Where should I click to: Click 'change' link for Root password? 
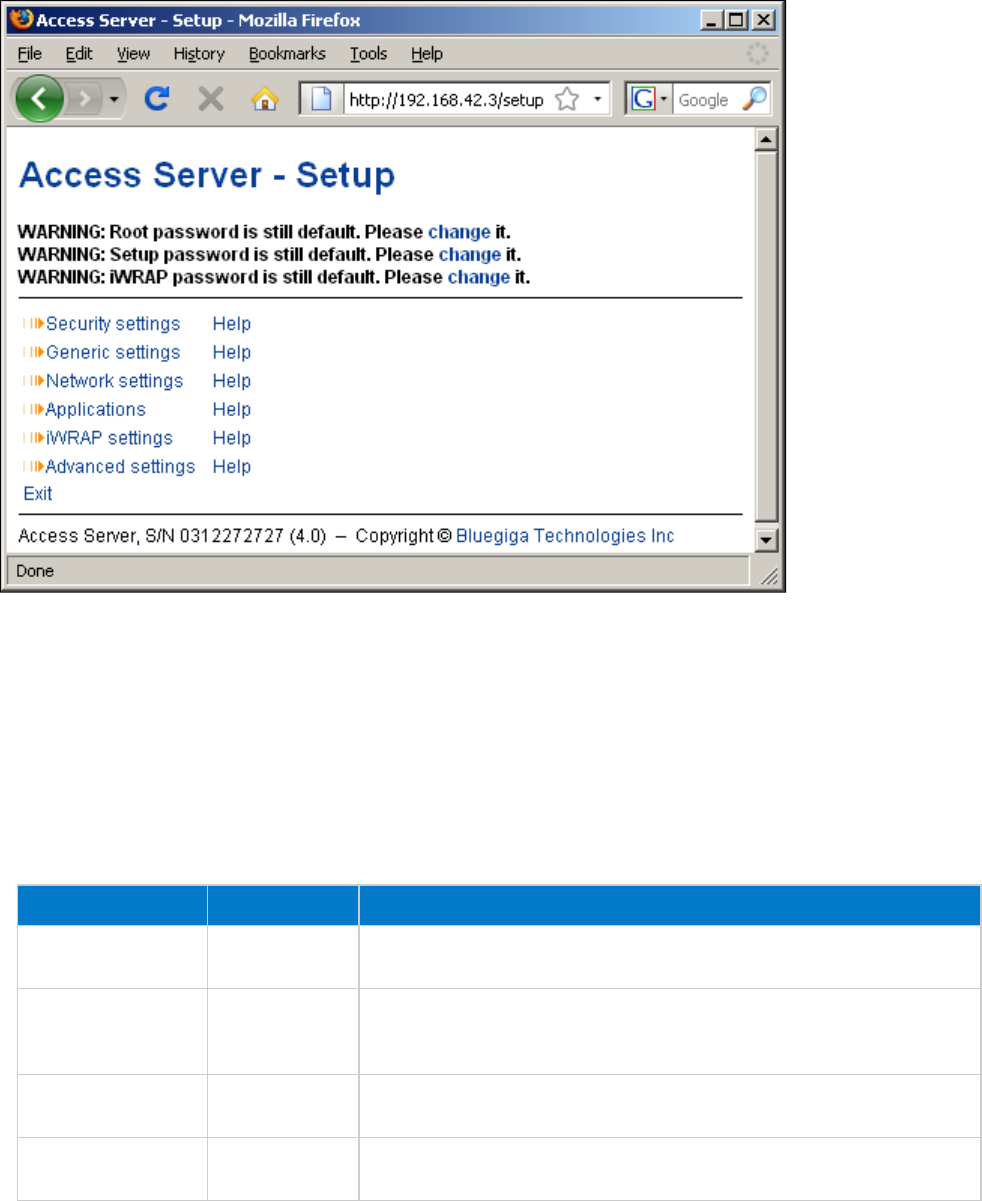pyautogui.click(x=459, y=232)
